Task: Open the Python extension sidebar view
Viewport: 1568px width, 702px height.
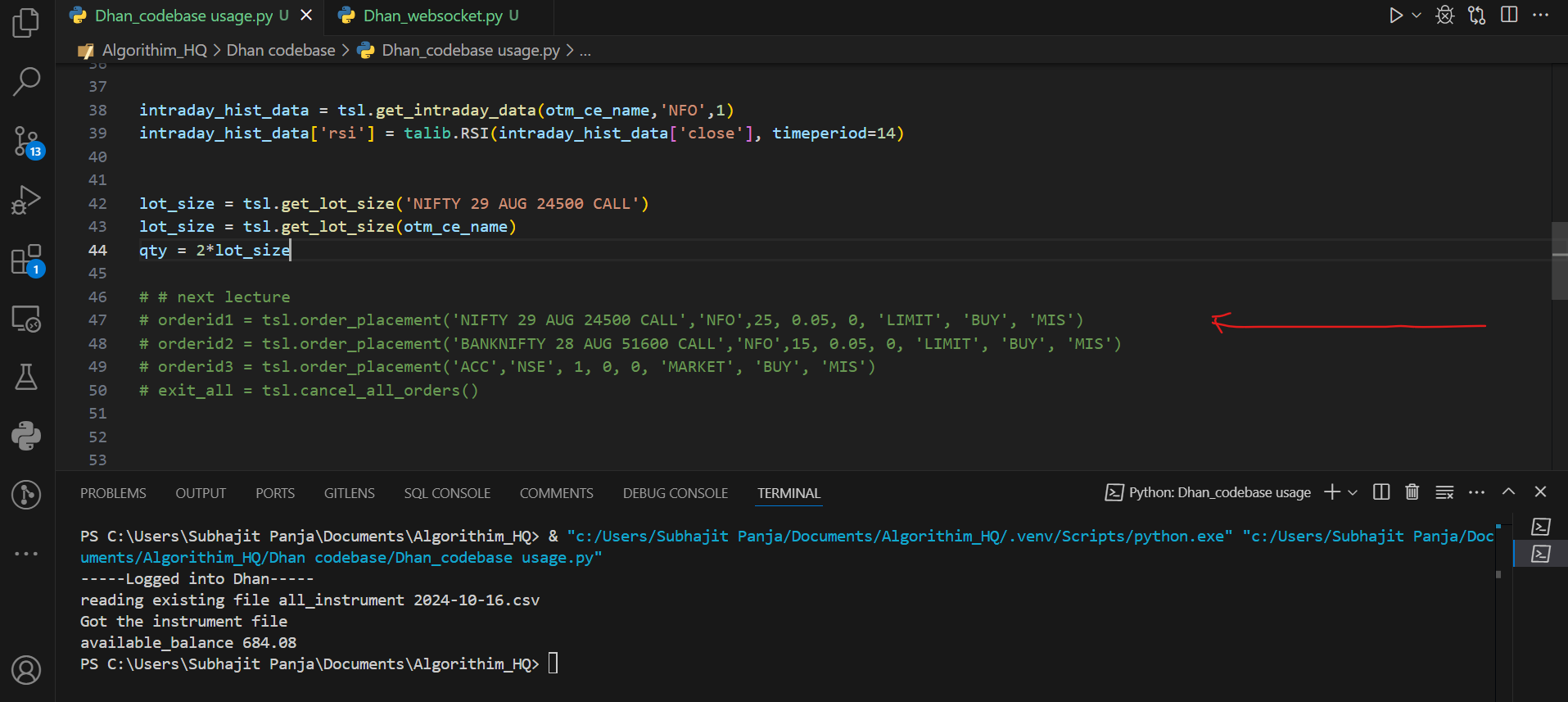Action: pos(26,436)
